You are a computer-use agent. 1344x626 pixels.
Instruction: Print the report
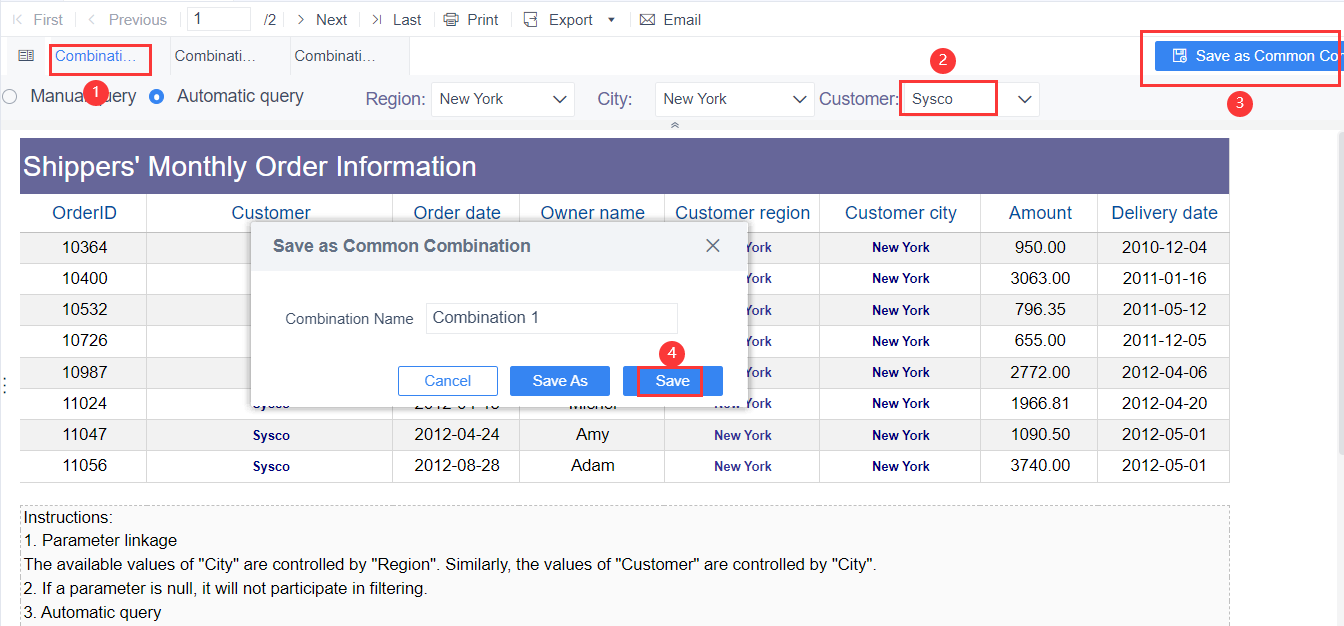470,19
